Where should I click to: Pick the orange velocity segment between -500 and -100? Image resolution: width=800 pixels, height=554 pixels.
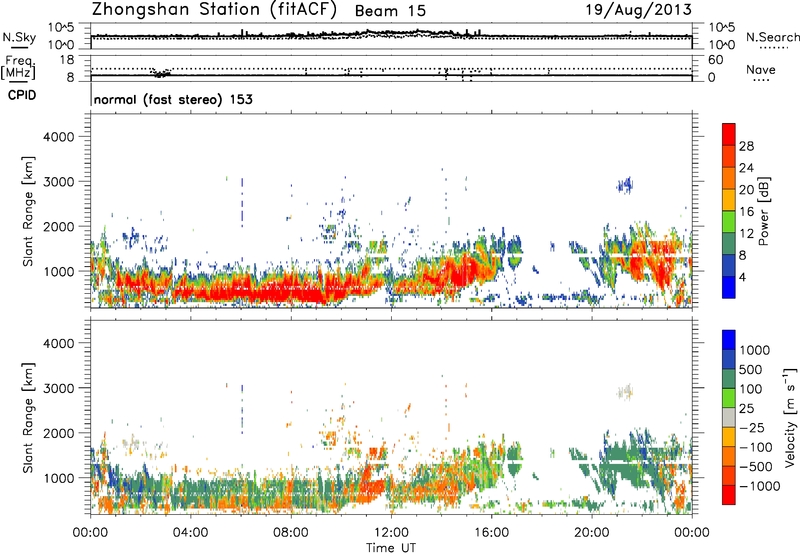point(729,457)
